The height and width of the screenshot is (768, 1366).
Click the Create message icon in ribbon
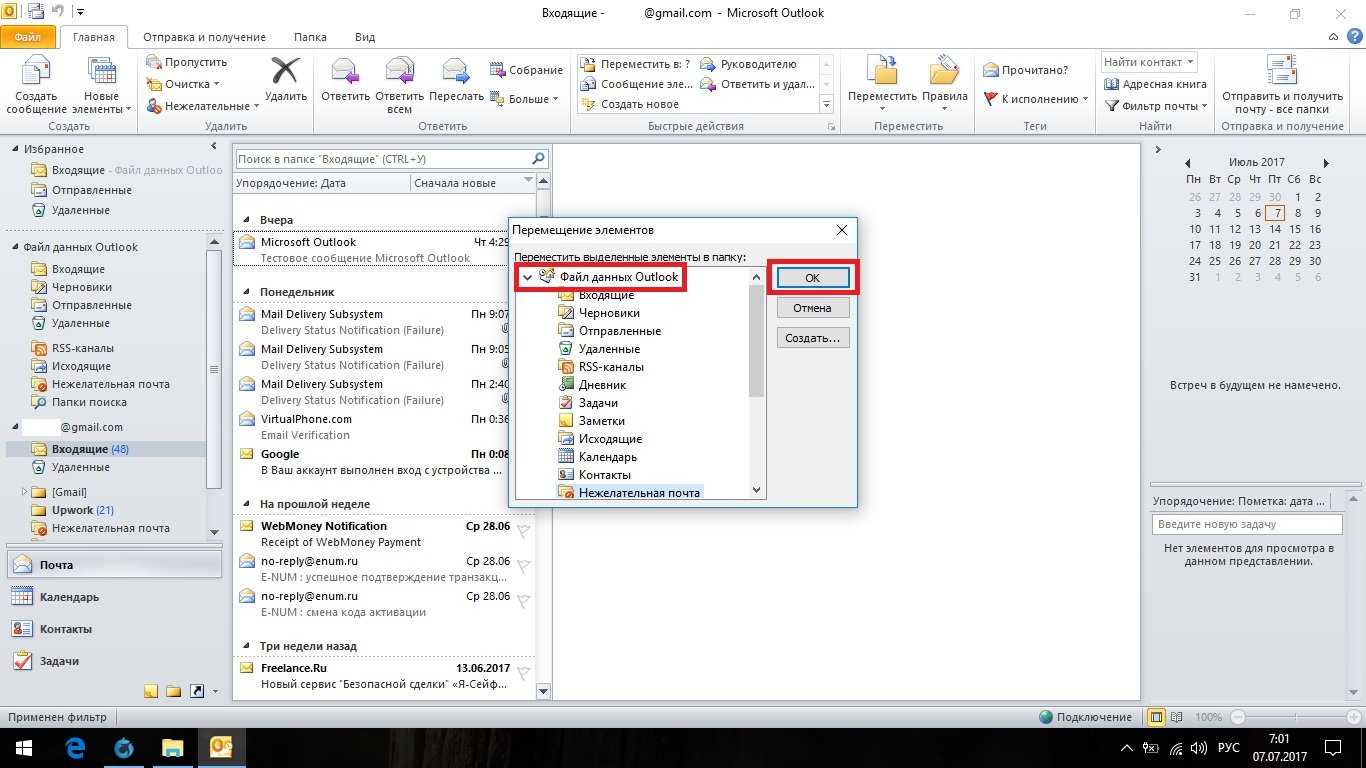click(x=36, y=72)
